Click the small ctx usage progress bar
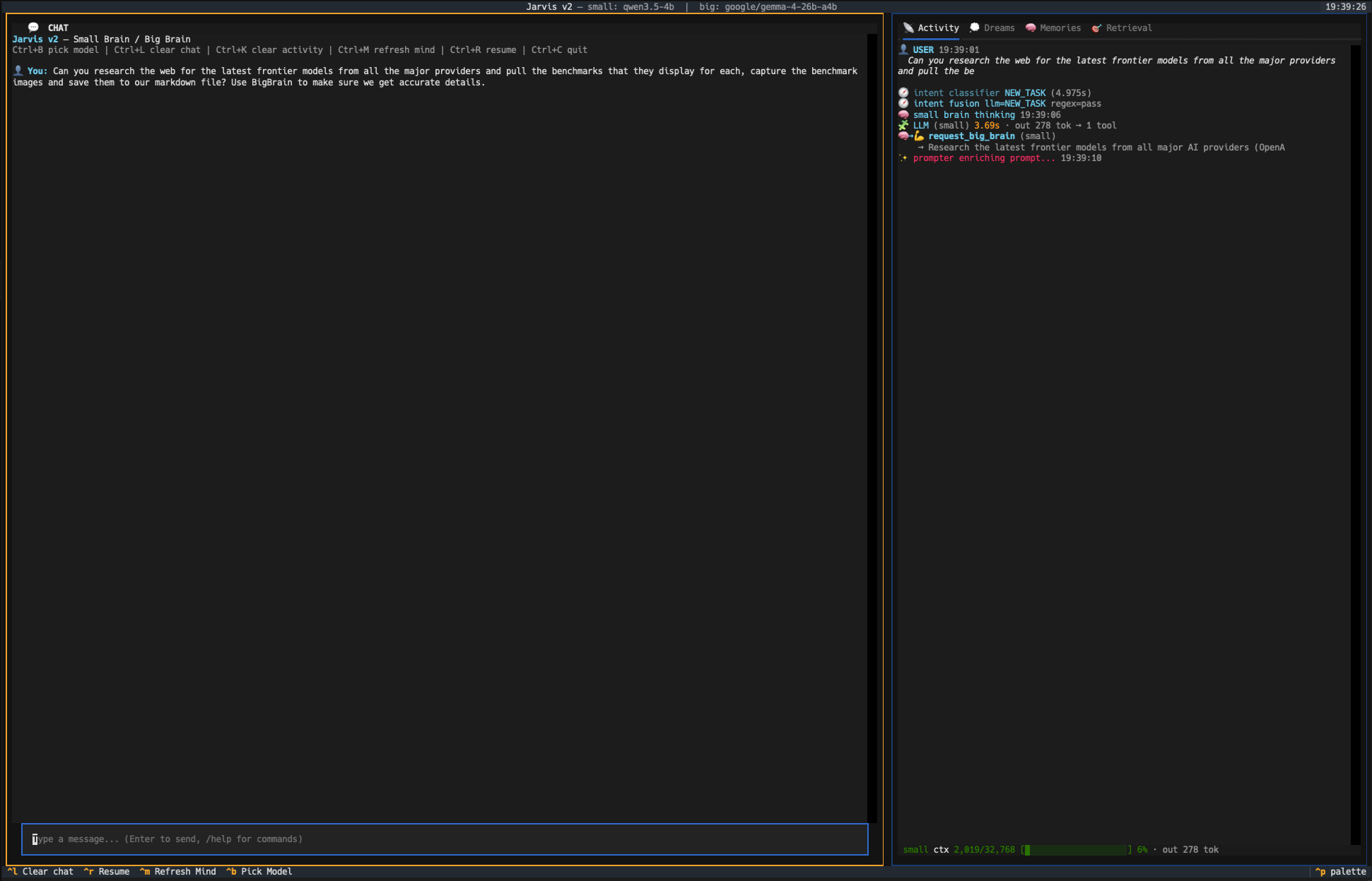The width and height of the screenshot is (1372, 881). (1075, 850)
